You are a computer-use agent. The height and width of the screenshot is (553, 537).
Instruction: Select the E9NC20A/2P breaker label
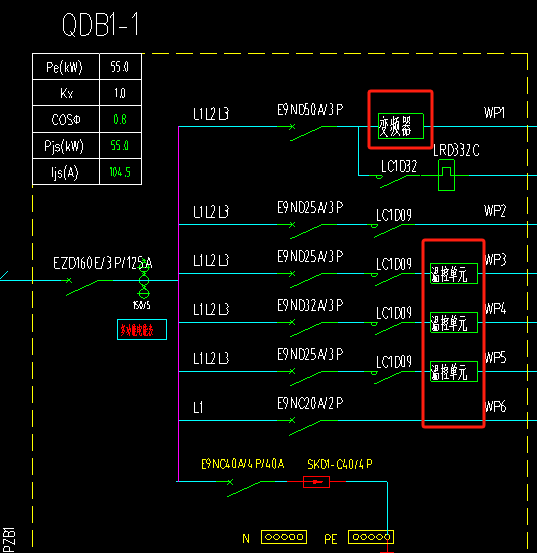click(310, 403)
